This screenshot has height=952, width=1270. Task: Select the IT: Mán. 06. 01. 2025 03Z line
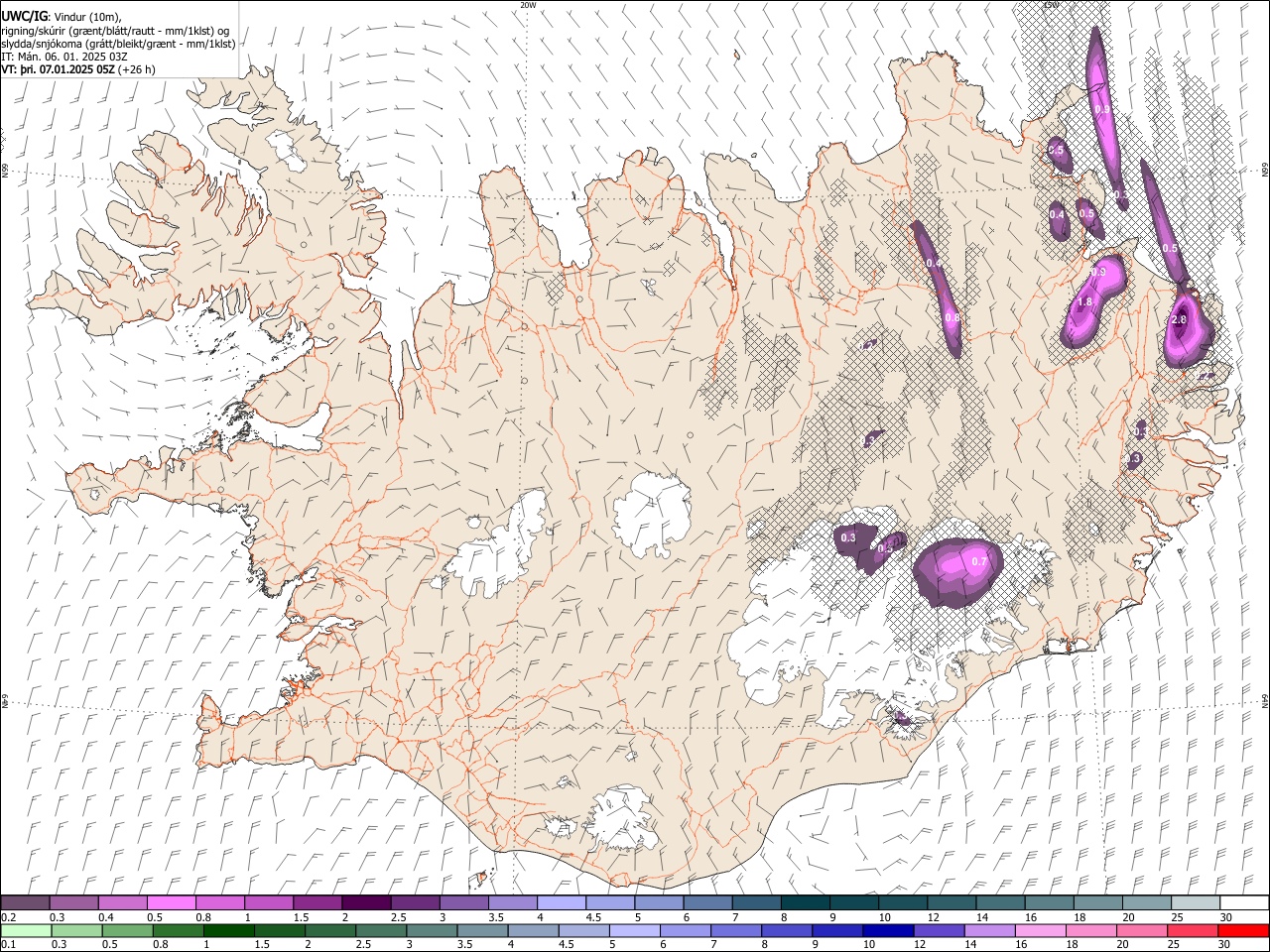tap(63, 57)
